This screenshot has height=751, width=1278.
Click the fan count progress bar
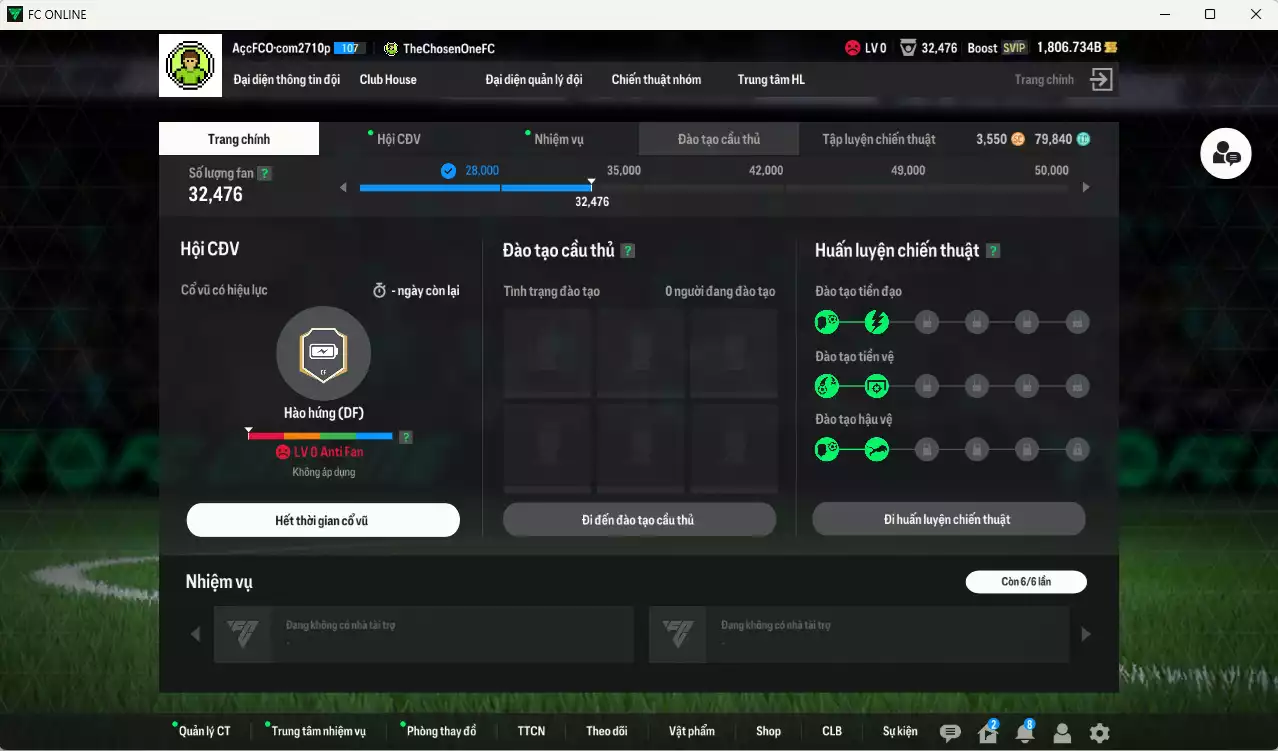(475, 187)
